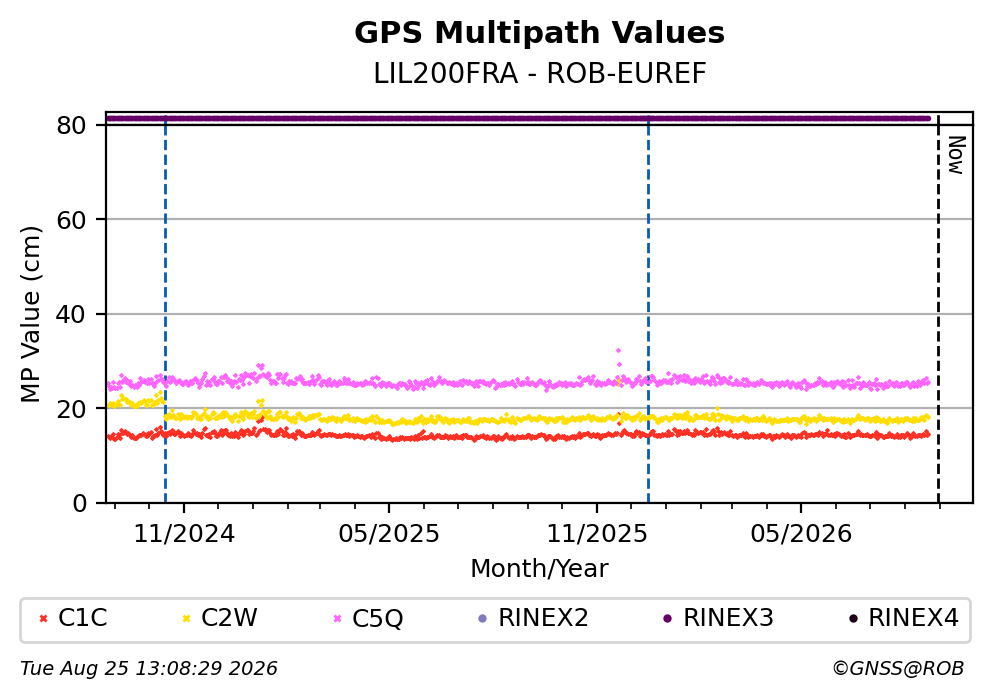Select the C5Q legend label
Viewport: 993px width, 699px height.
pos(377,619)
